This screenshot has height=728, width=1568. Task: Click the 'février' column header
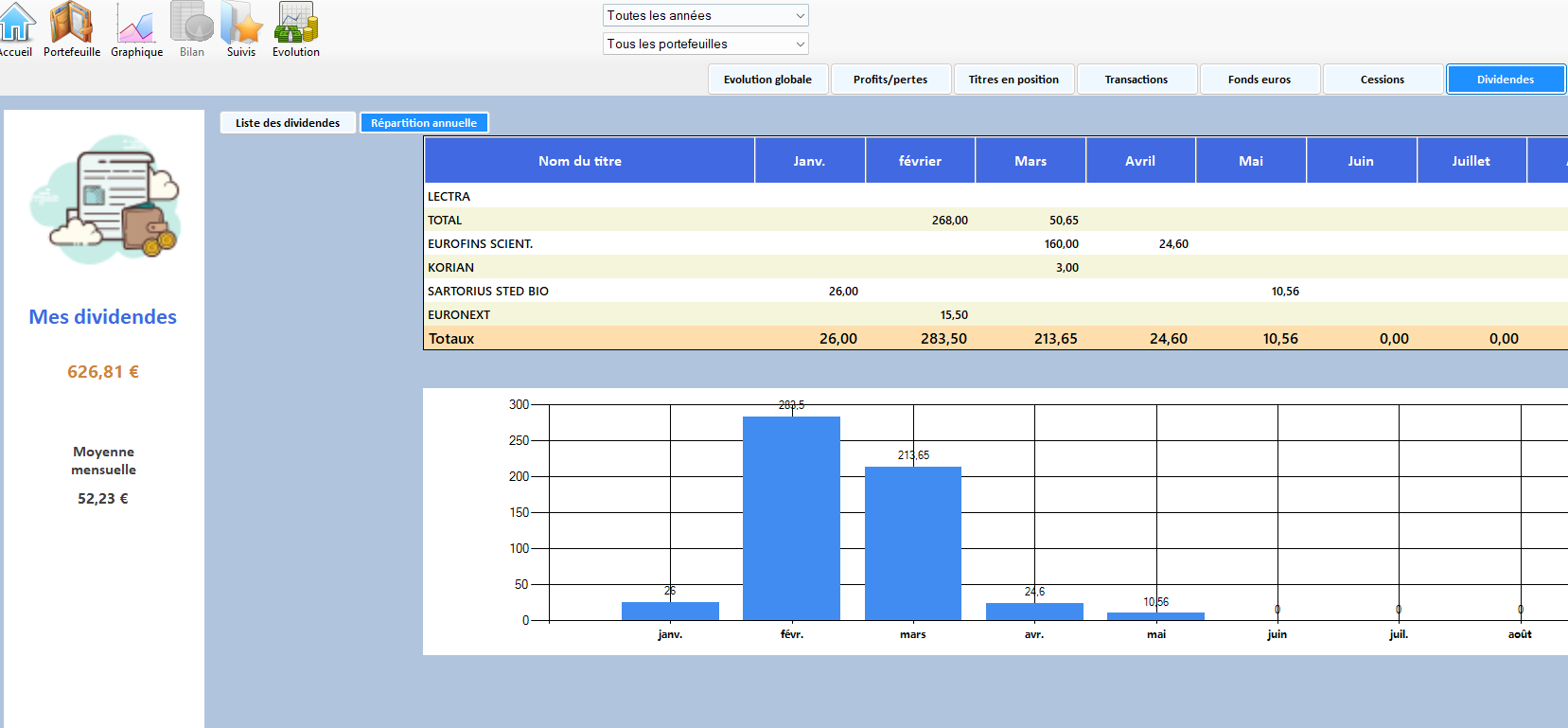pyautogui.click(x=921, y=161)
